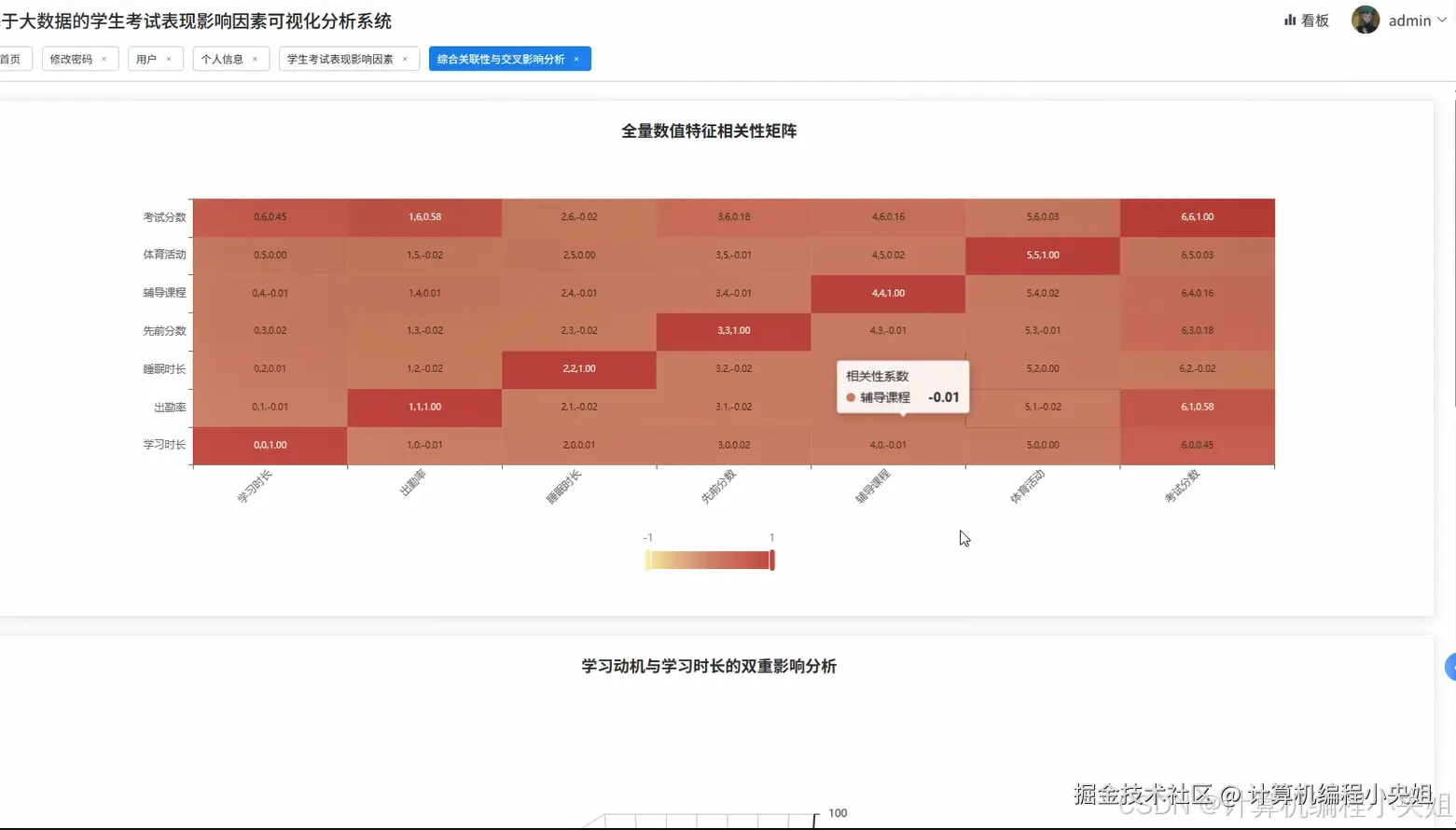
Task: Click the heatmap cell 6,4,0.16
Action: coord(1198,293)
